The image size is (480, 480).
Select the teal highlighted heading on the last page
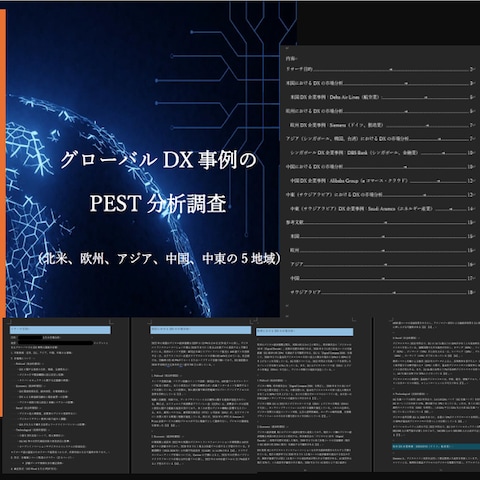coord(436,446)
